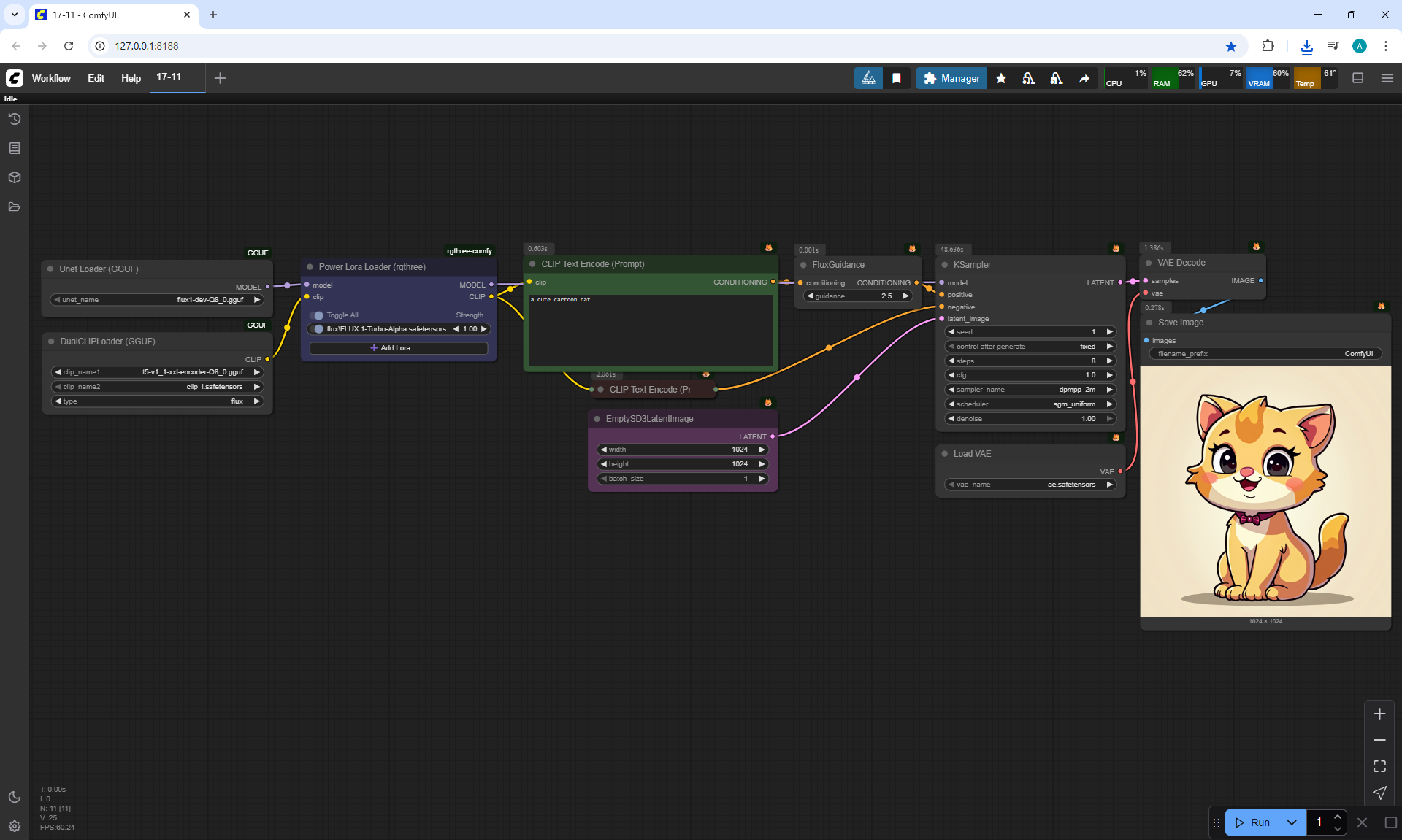Click fit view icon in canvas controls
This screenshot has height=840, width=1402.
pyautogui.click(x=1379, y=766)
